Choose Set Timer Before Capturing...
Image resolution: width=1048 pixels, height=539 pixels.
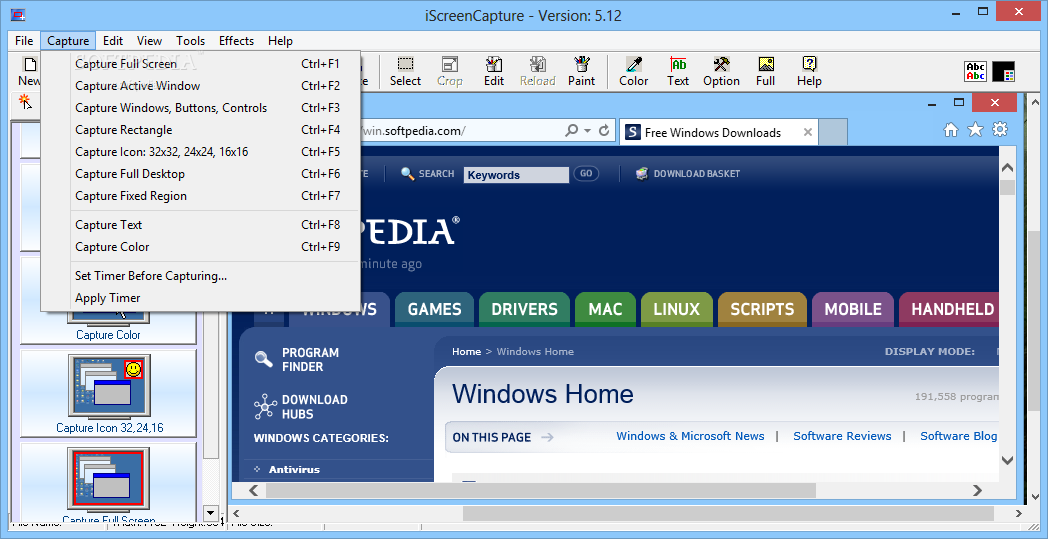pos(201,276)
